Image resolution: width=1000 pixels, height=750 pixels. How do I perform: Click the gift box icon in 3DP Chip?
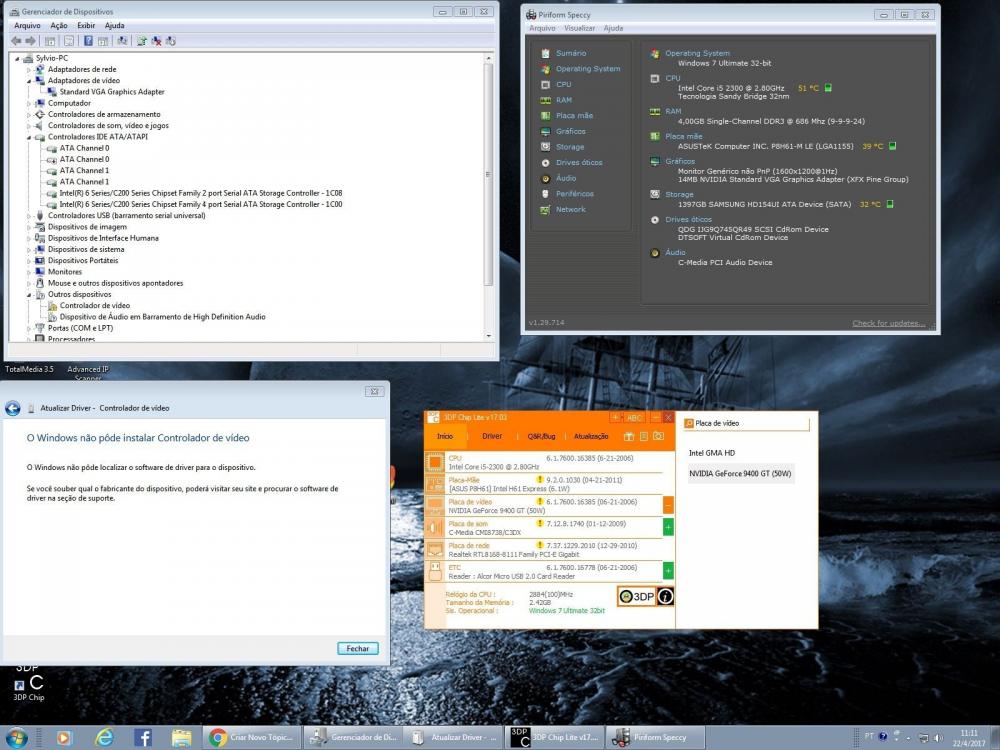(629, 436)
